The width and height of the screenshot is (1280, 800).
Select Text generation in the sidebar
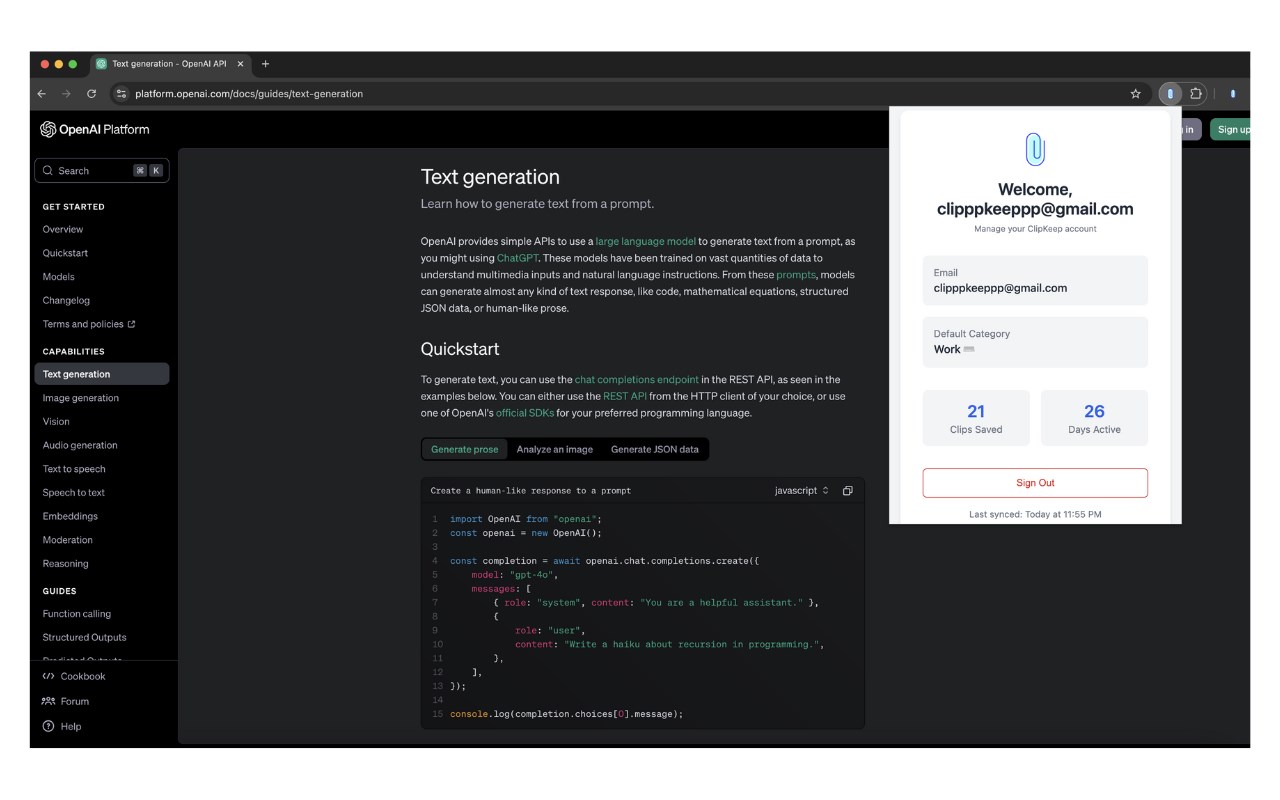102,374
